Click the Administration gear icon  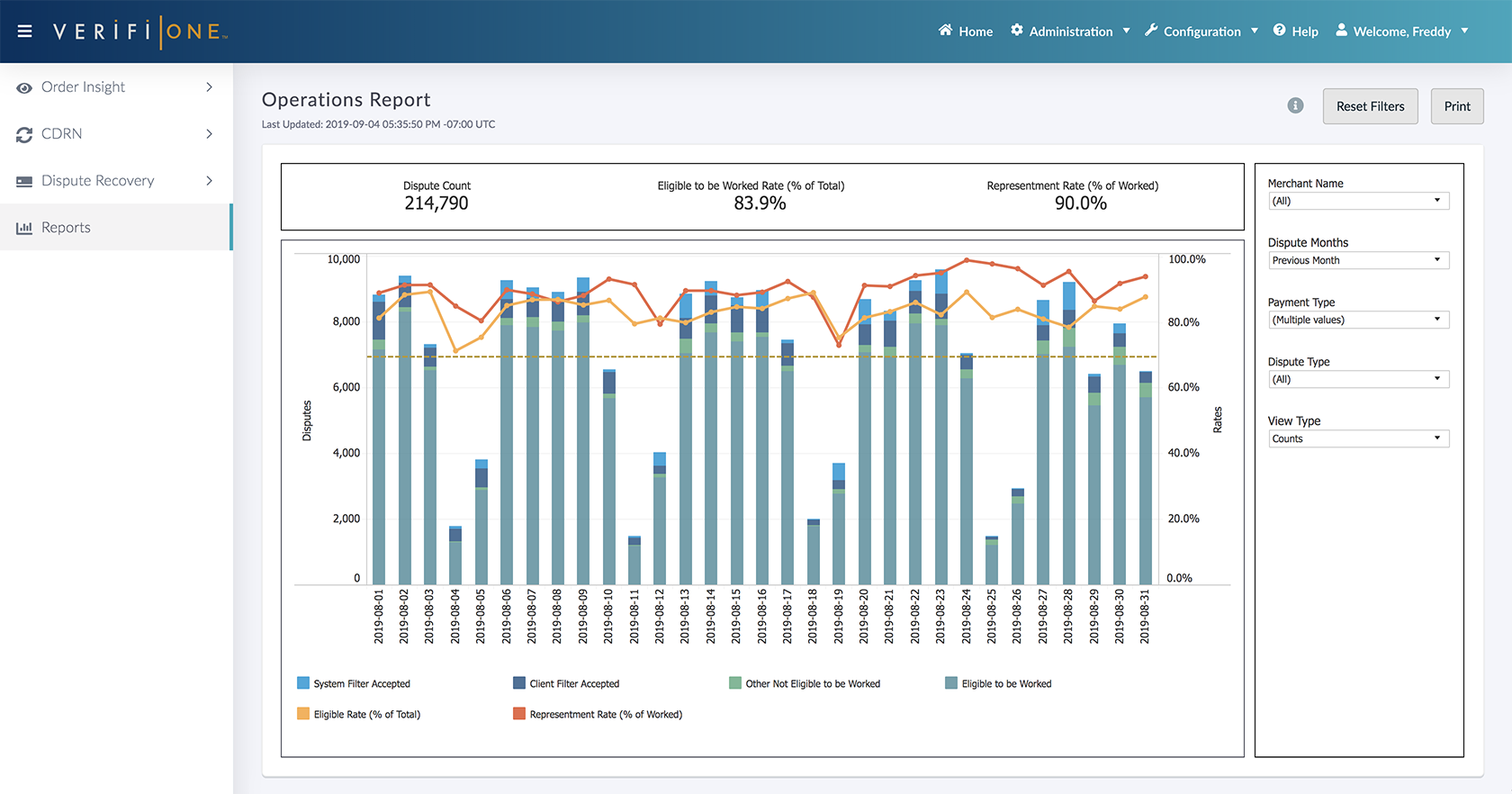tap(1017, 31)
